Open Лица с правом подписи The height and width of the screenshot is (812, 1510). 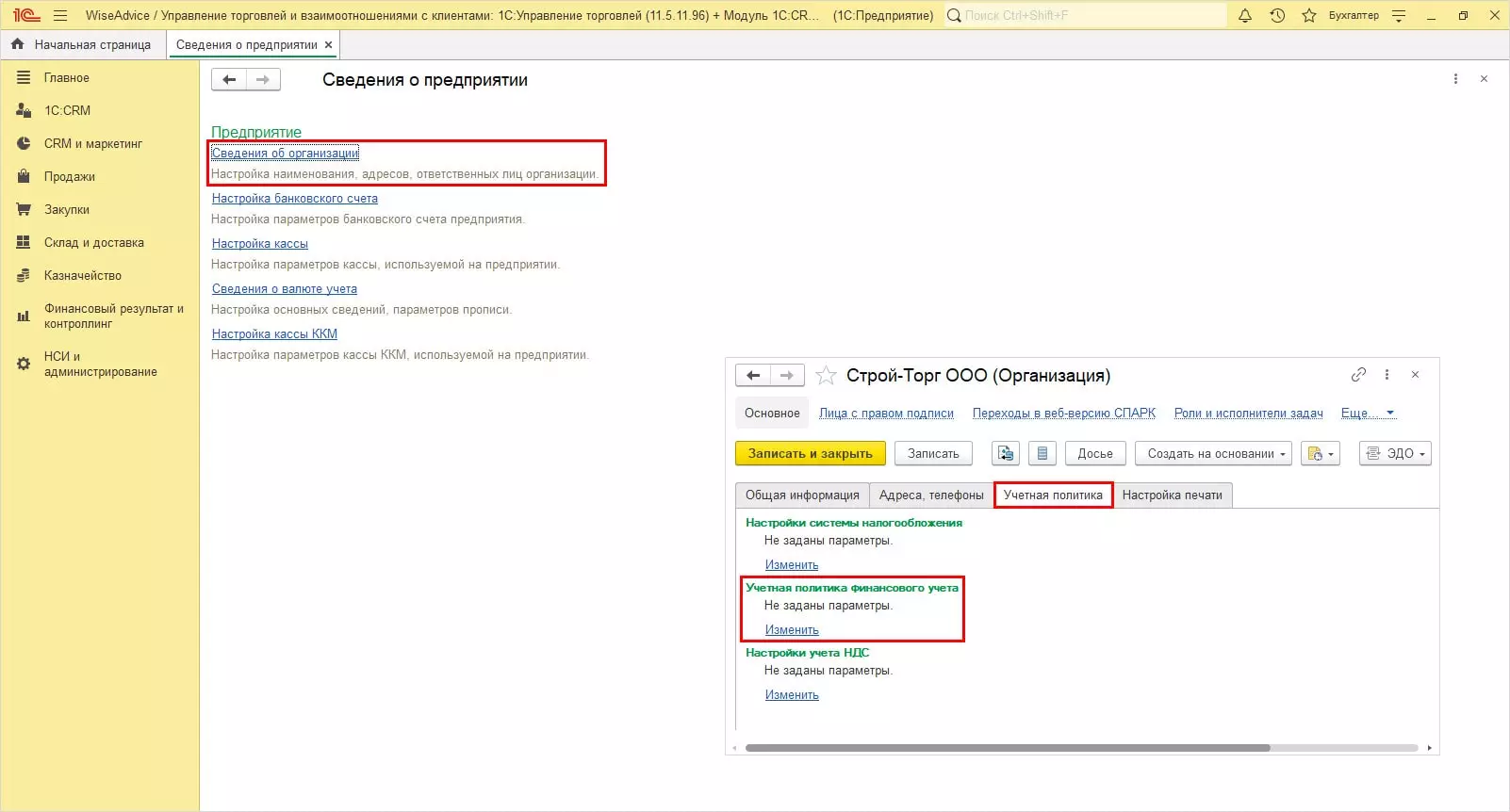click(886, 413)
